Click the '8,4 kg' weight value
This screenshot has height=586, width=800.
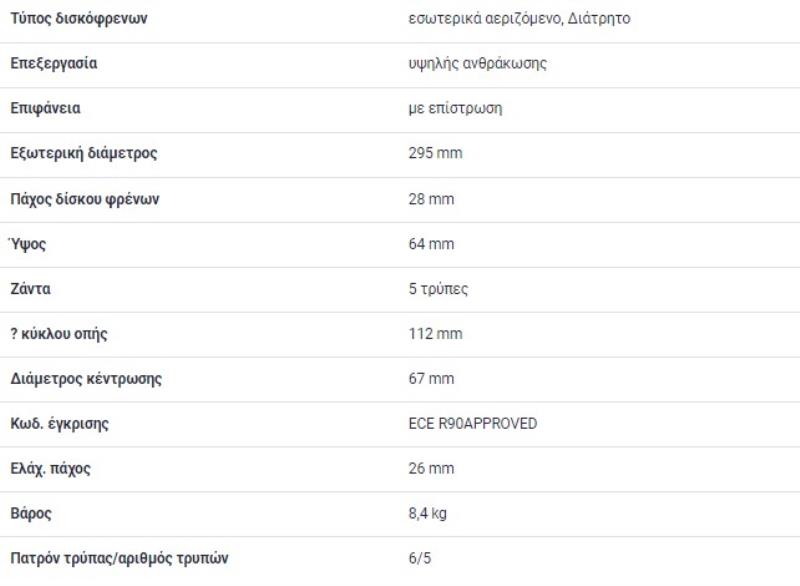click(x=428, y=514)
